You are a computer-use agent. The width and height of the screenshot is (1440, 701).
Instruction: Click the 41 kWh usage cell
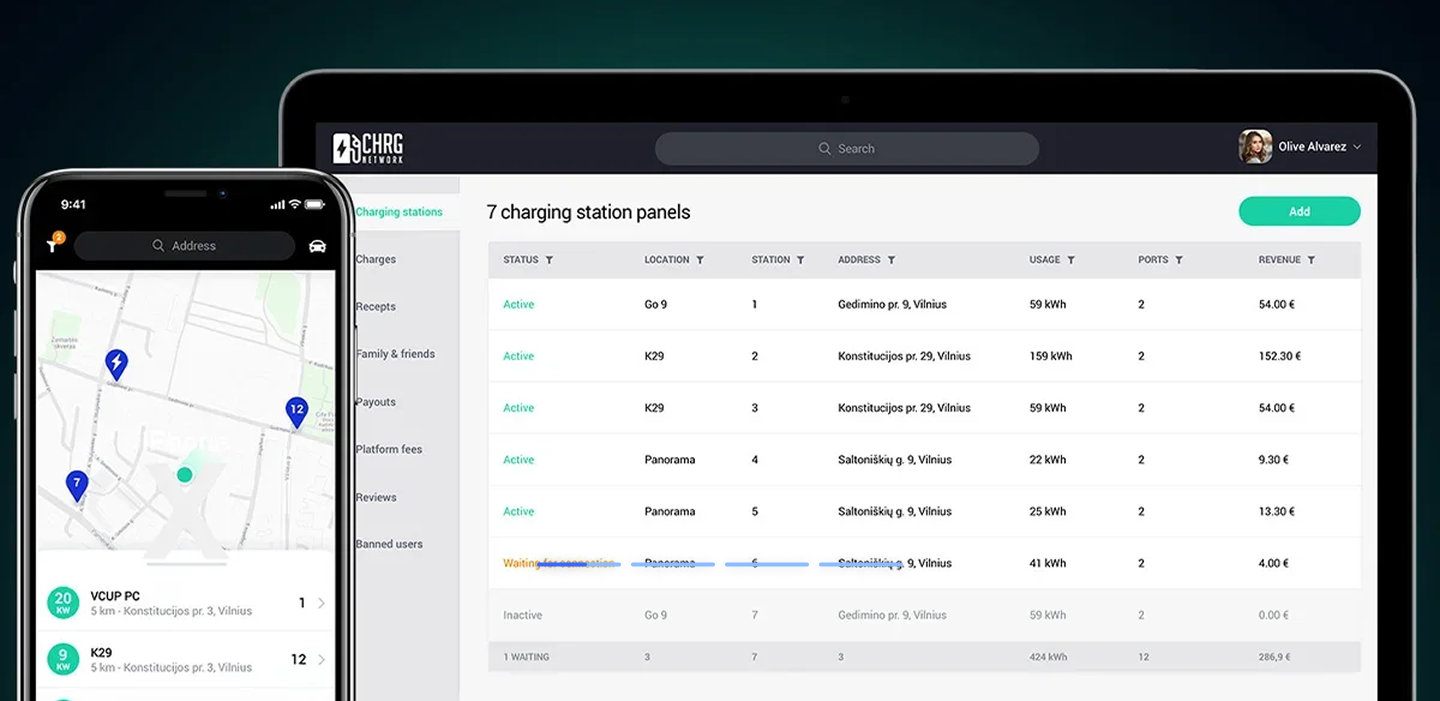point(1047,564)
